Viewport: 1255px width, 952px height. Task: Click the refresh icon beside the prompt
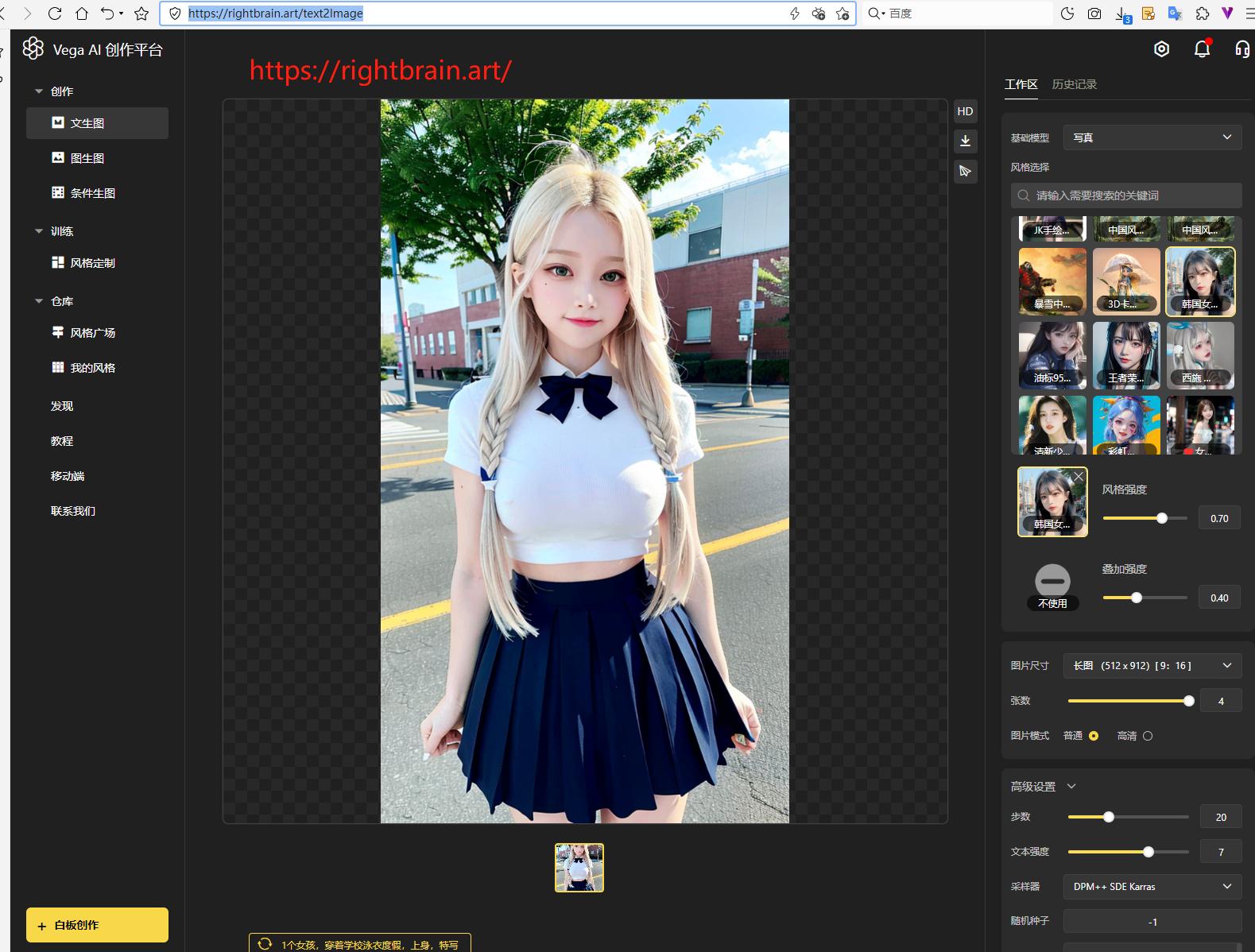pyautogui.click(x=265, y=944)
